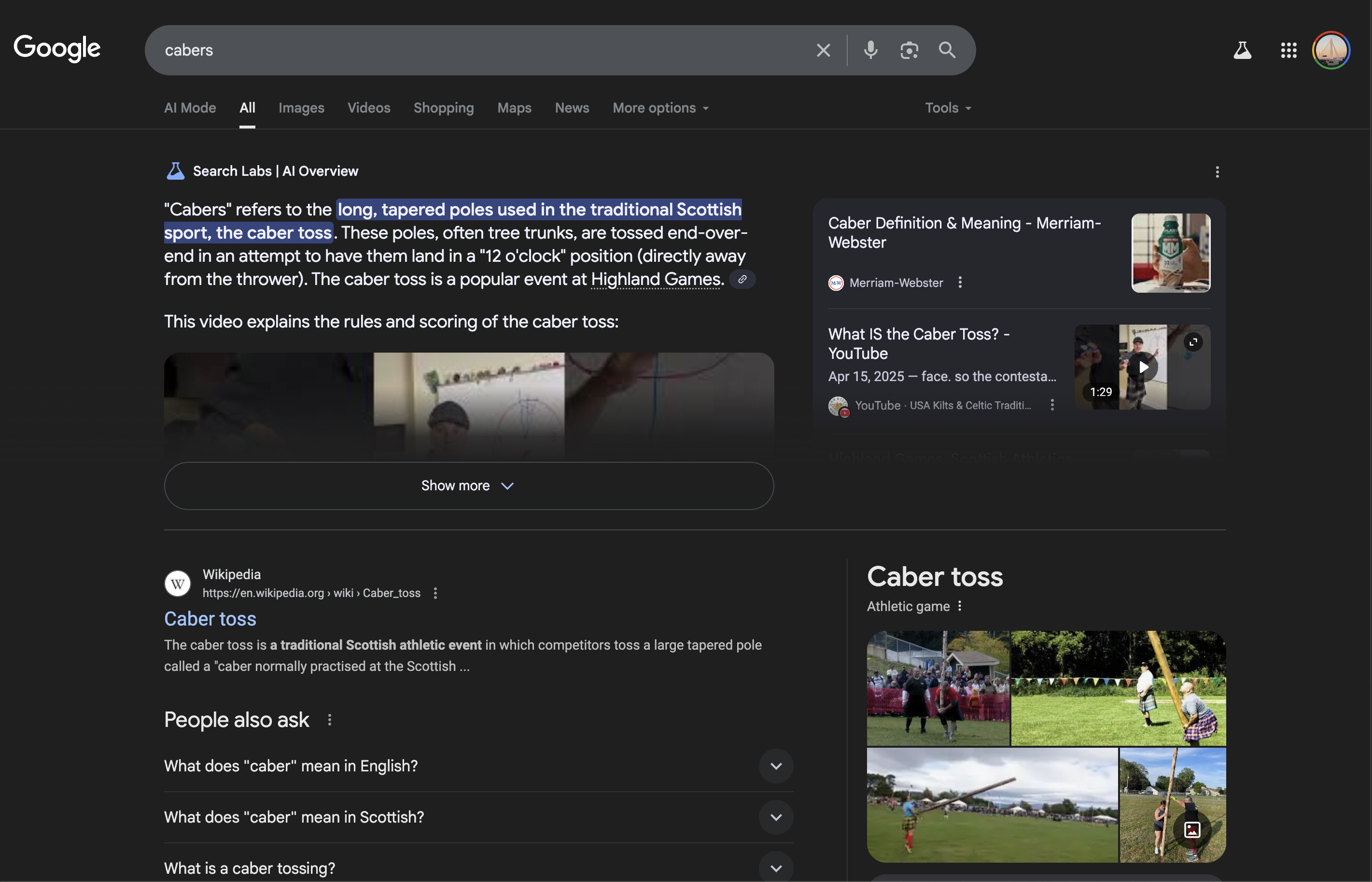This screenshot has height=882, width=1372.
Task: Follow the Highland Games underlined link
Action: [x=656, y=280]
